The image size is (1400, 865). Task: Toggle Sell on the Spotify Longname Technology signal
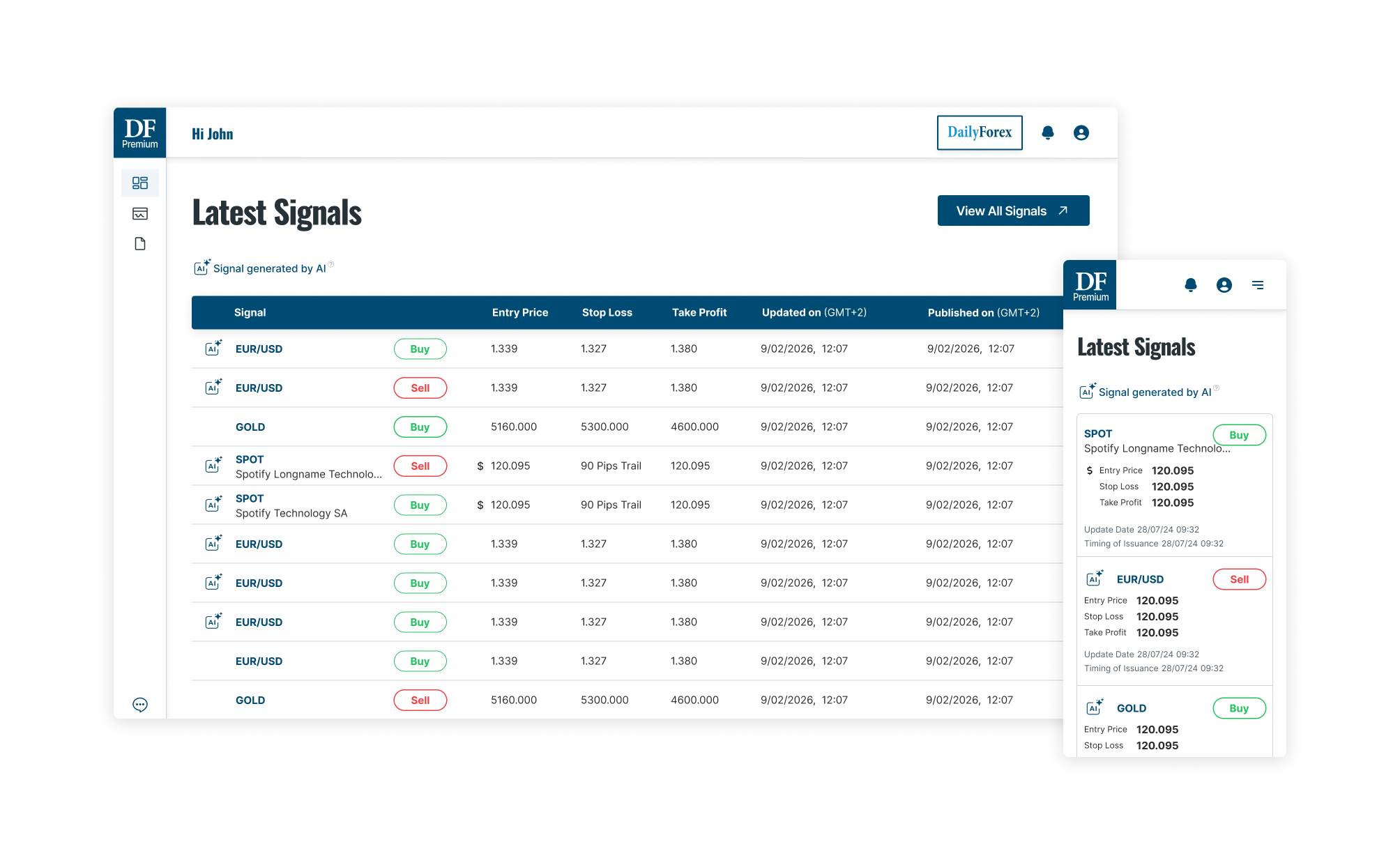point(420,466)
